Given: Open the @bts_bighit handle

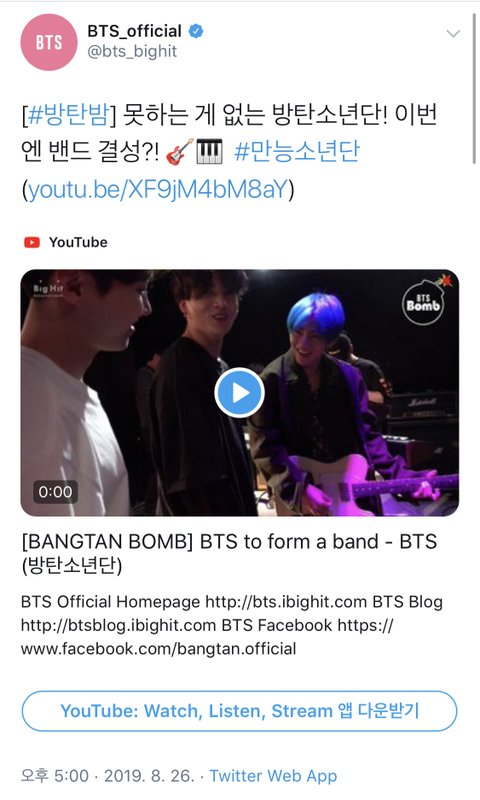Looking at the screenshot, I should (132, 52).
